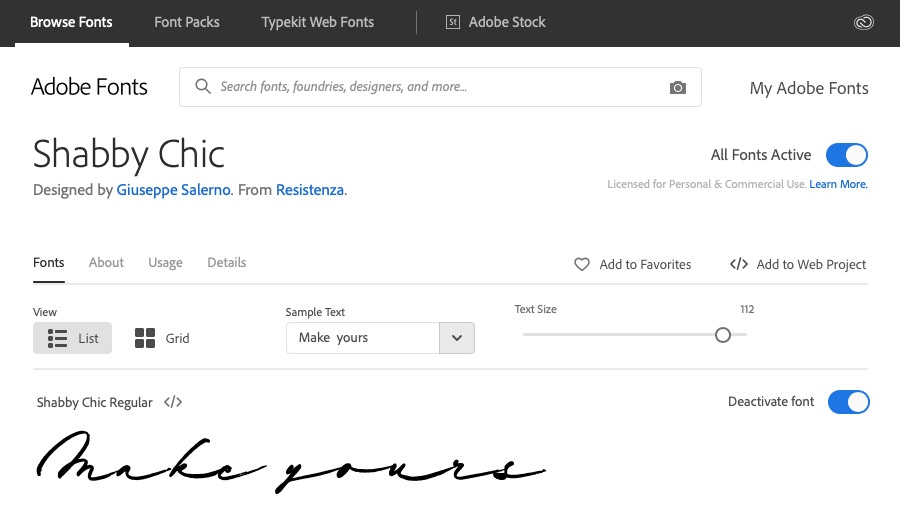Select List view

tap(73, 338)
